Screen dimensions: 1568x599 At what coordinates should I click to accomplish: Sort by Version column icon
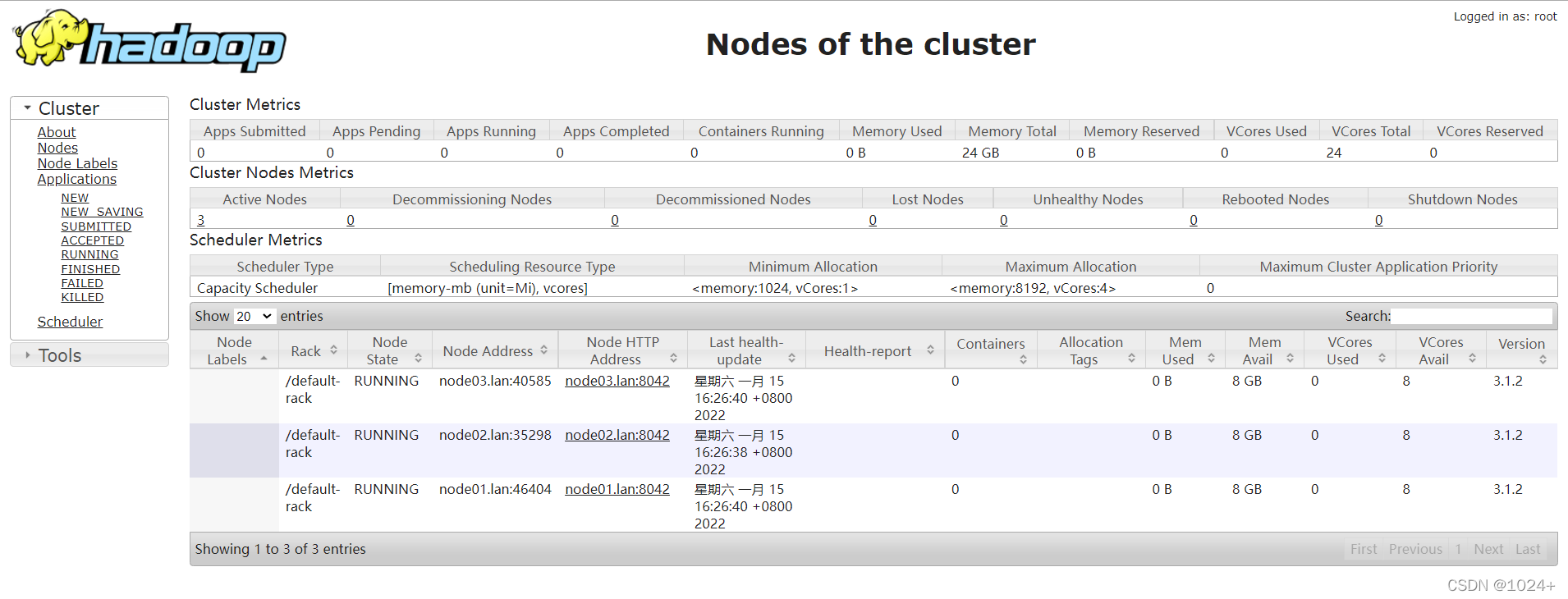click(1543, 359)
